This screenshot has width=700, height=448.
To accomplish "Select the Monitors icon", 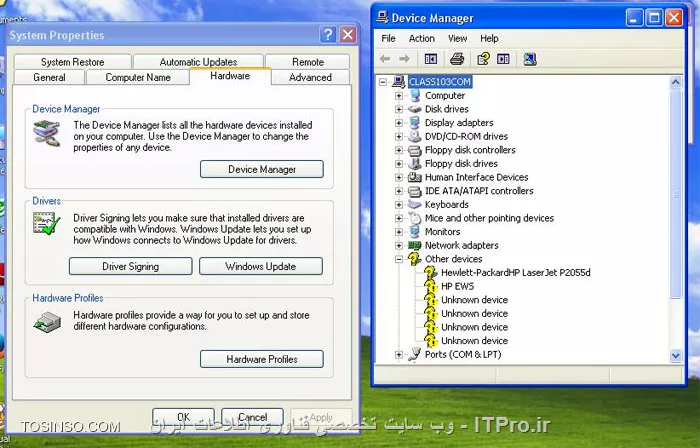I will [415, 232].
